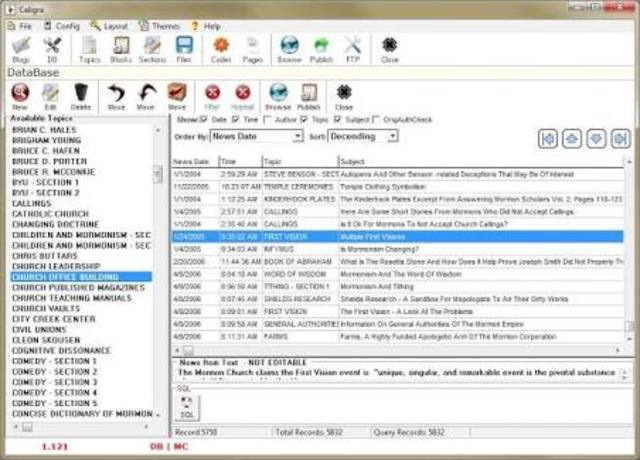Open the FTP tool icon
The height and width of the screenshot is (460, 640).
pyautogui.click(x=353, y=50)
